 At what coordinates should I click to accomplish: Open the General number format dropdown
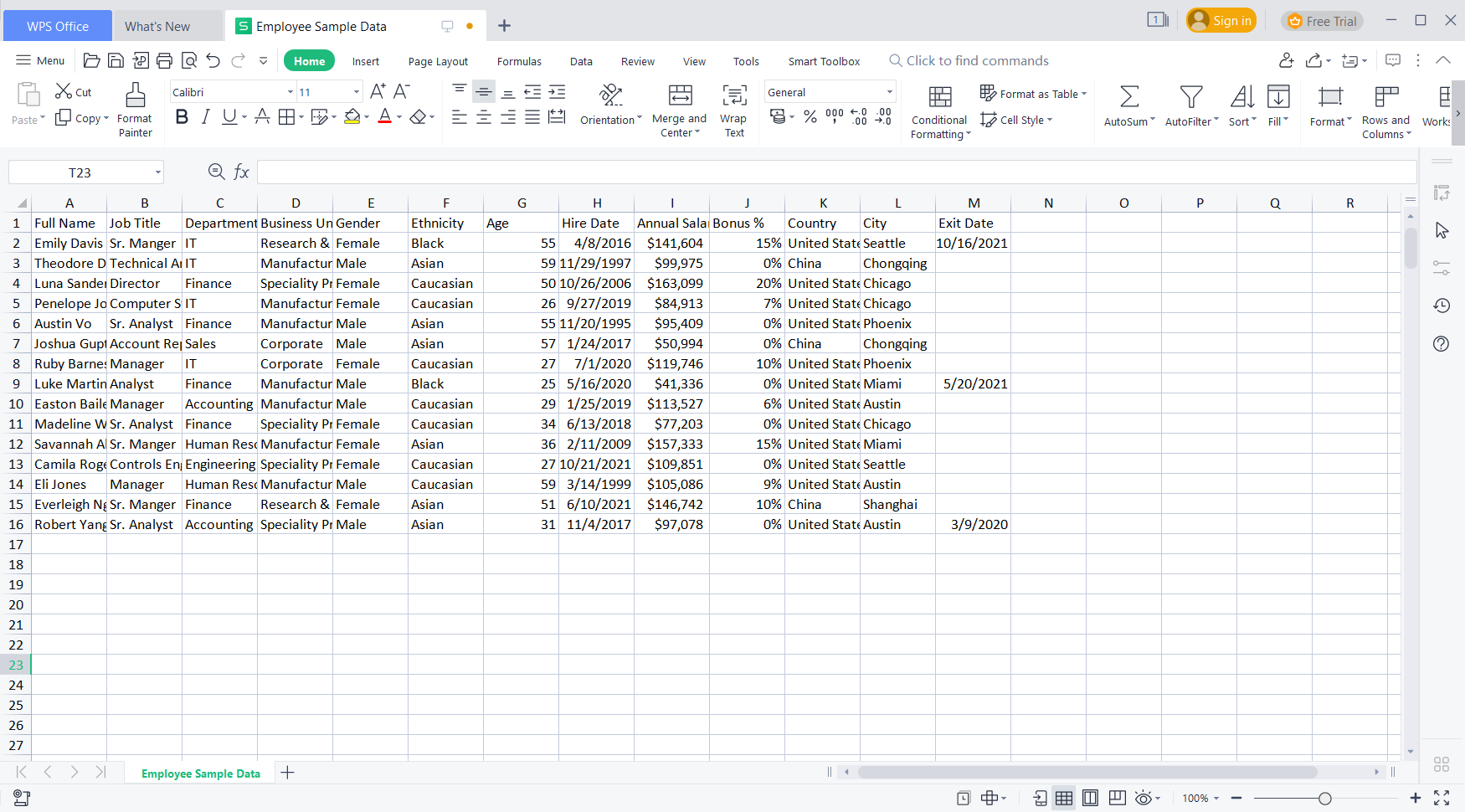(888, 91)
